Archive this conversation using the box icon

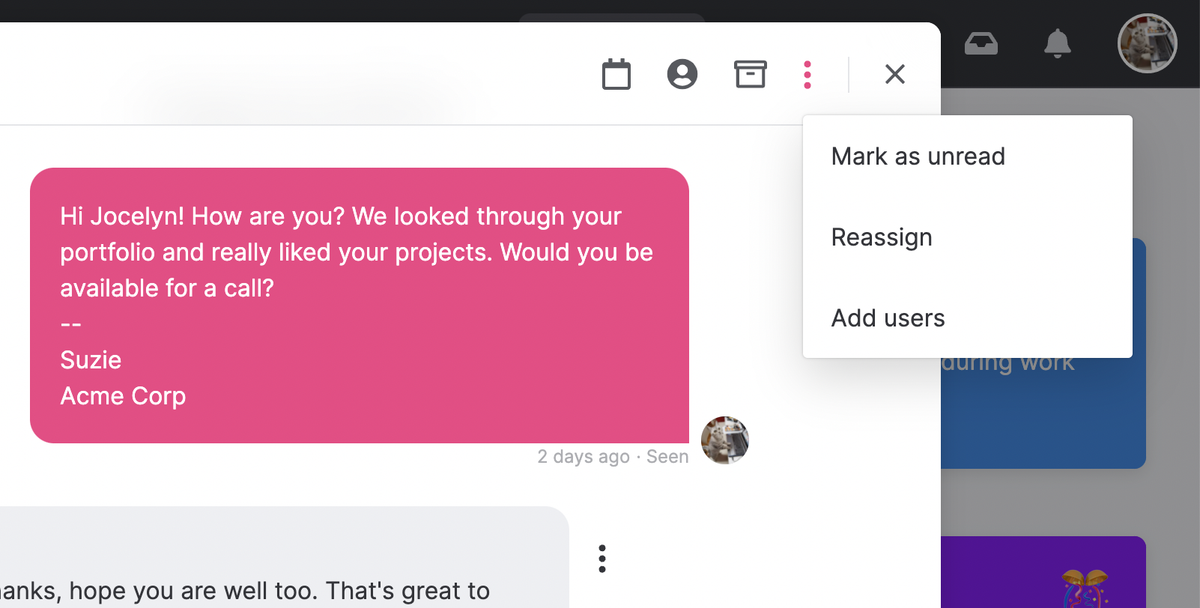(x=750, y=74)
